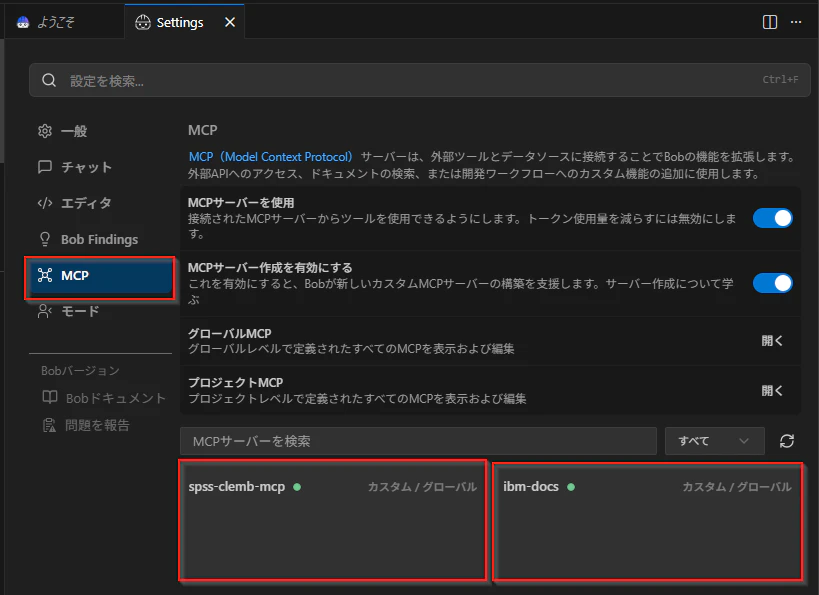Image resolution: width=819 pixels, height=595 pixels.
Task: Toggle MCPサーバー作成を有効にする switch
Action: pos(773,283)
